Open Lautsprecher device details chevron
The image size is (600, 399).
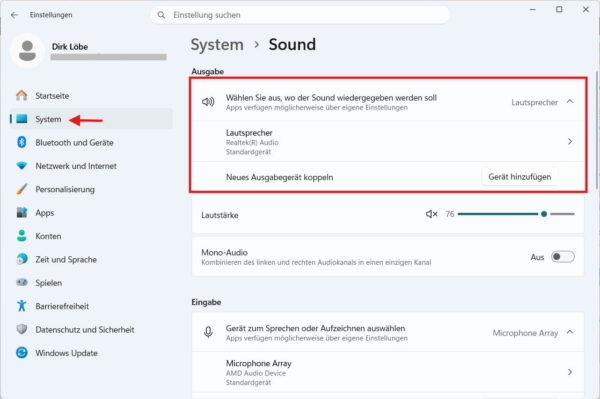click(x=570, y=142)
